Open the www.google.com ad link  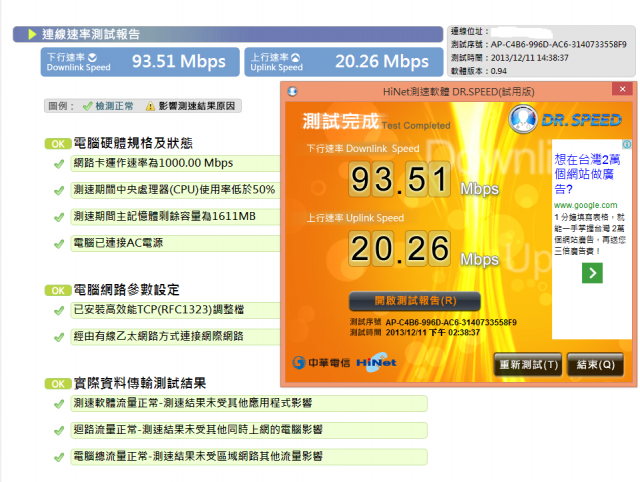(x=585, y=205)
